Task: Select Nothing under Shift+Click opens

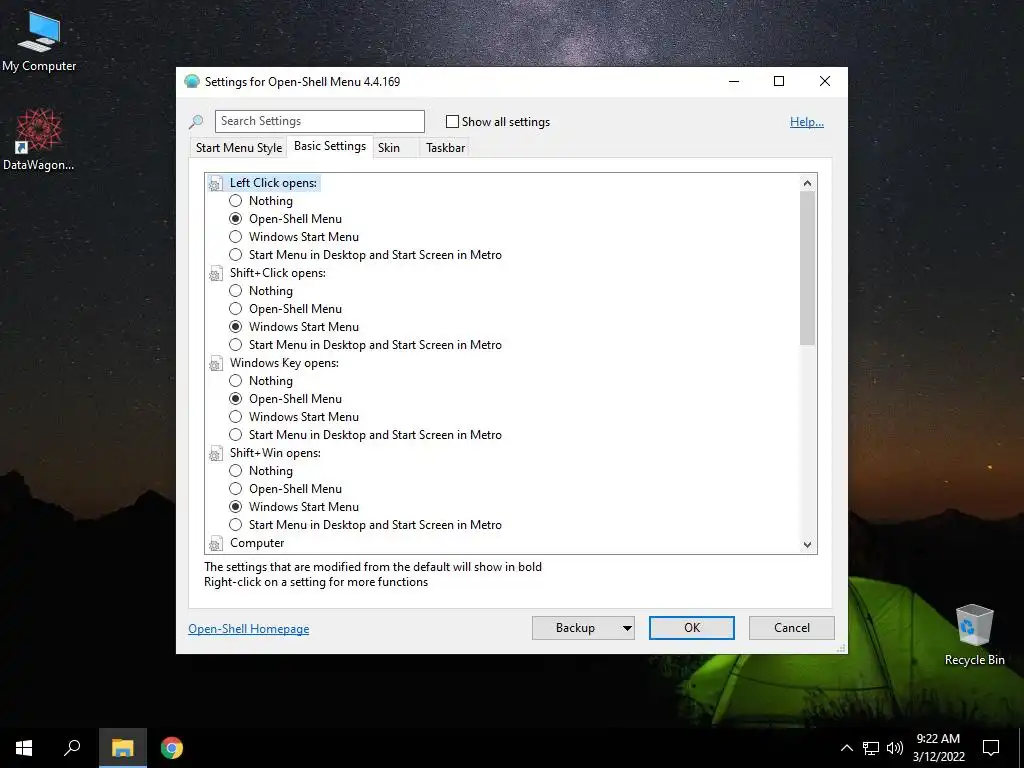Action: [x=236, y=291]
